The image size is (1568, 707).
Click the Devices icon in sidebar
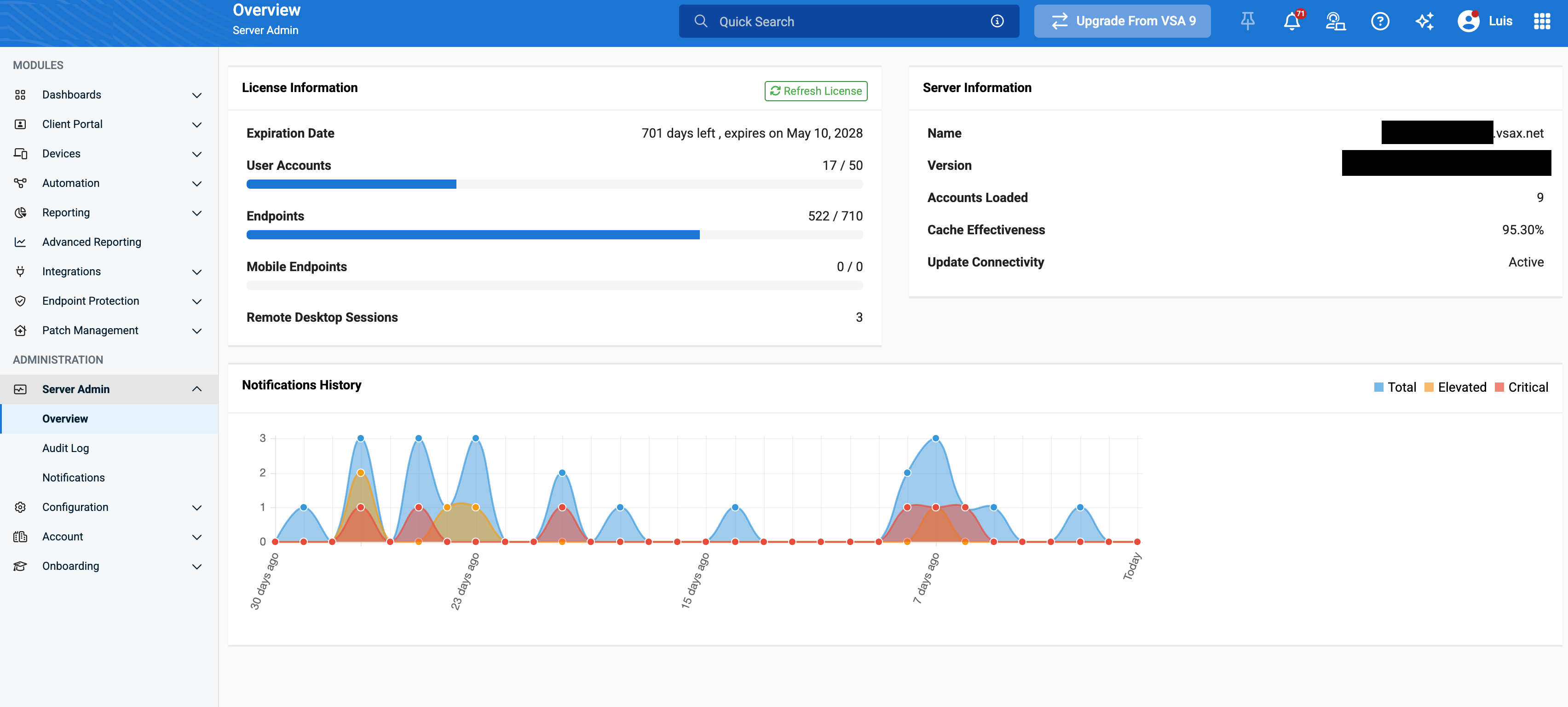coord(20,153)
